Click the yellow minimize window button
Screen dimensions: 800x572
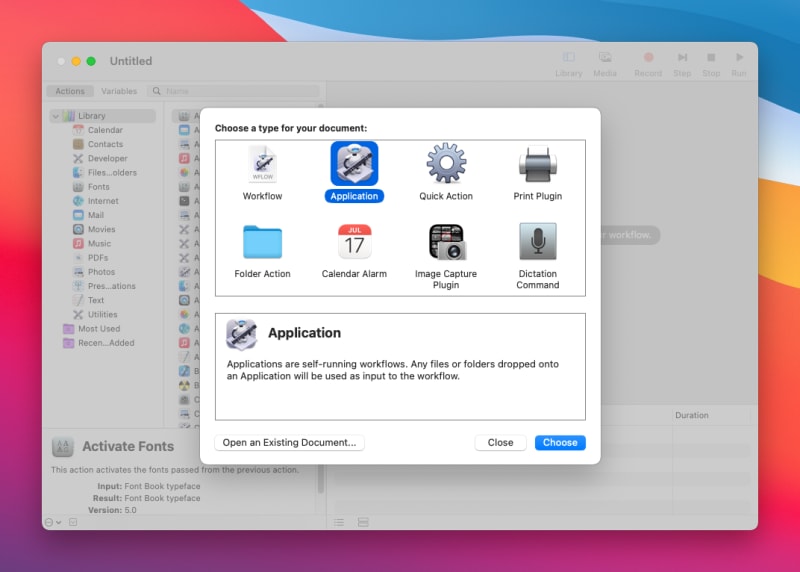click(76, 61)
